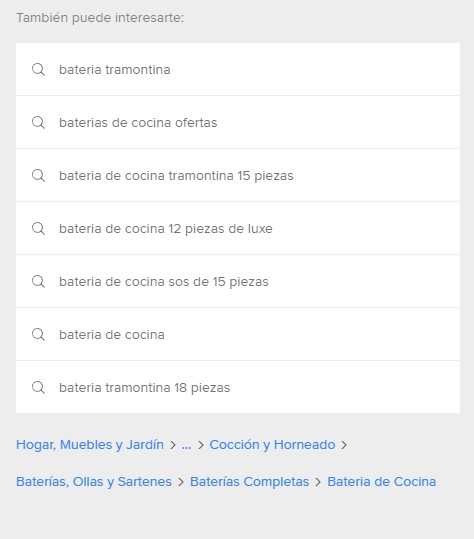474x539 pixels.
Task: Choose 'bateria de cocina tramontina 15 piezas'
Action: click(176, 176)
